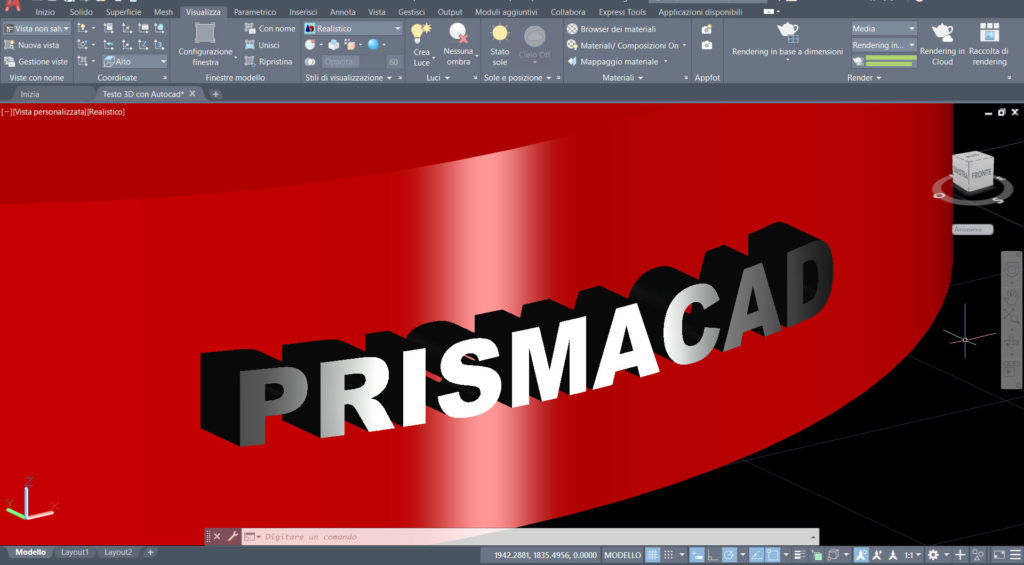Click the customize wrench icon in command line
The image size is (1024, 565).
232,536
